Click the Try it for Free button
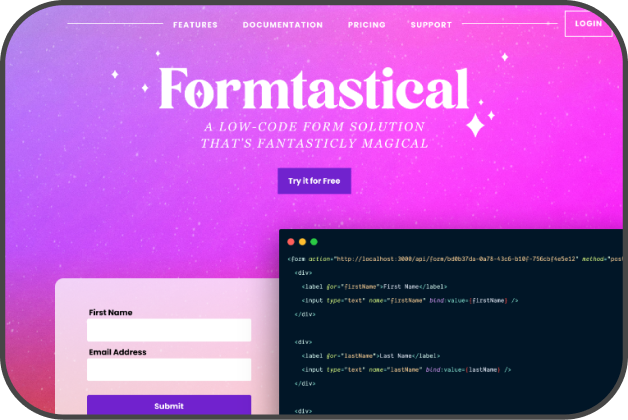628x420 pixels. [314, 181]
